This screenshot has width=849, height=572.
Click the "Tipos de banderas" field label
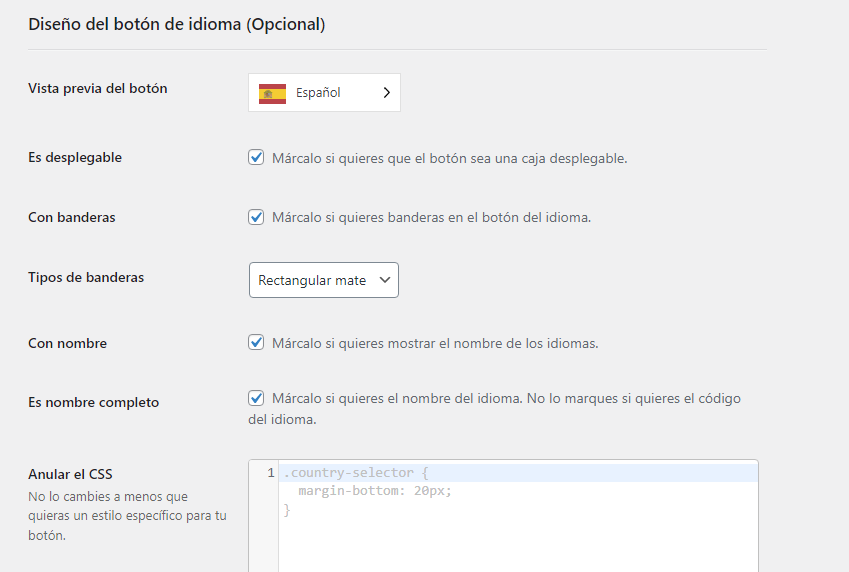(x=86, y=277)
